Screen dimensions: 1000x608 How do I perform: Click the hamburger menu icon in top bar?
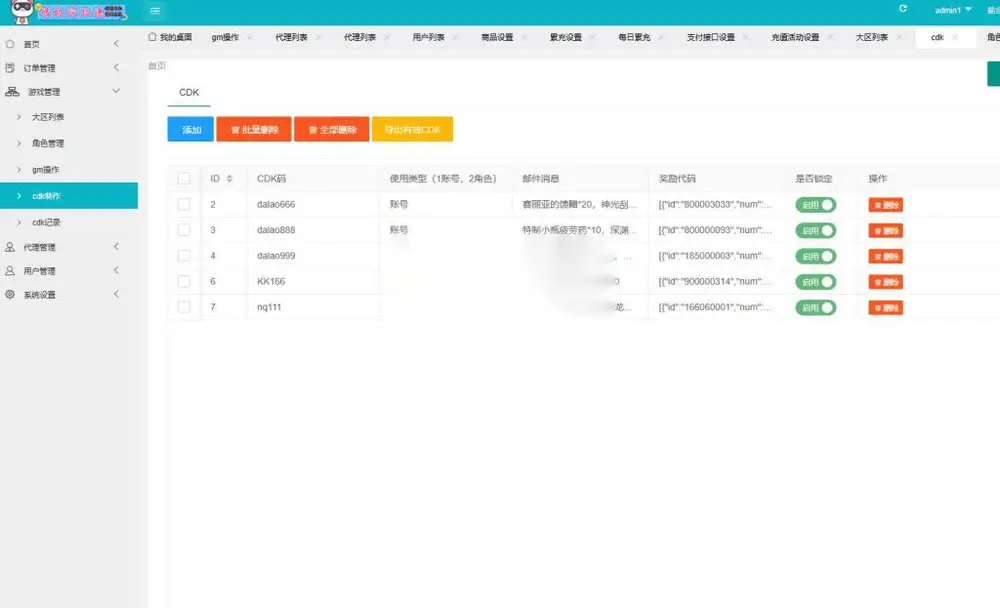(155, 11)
